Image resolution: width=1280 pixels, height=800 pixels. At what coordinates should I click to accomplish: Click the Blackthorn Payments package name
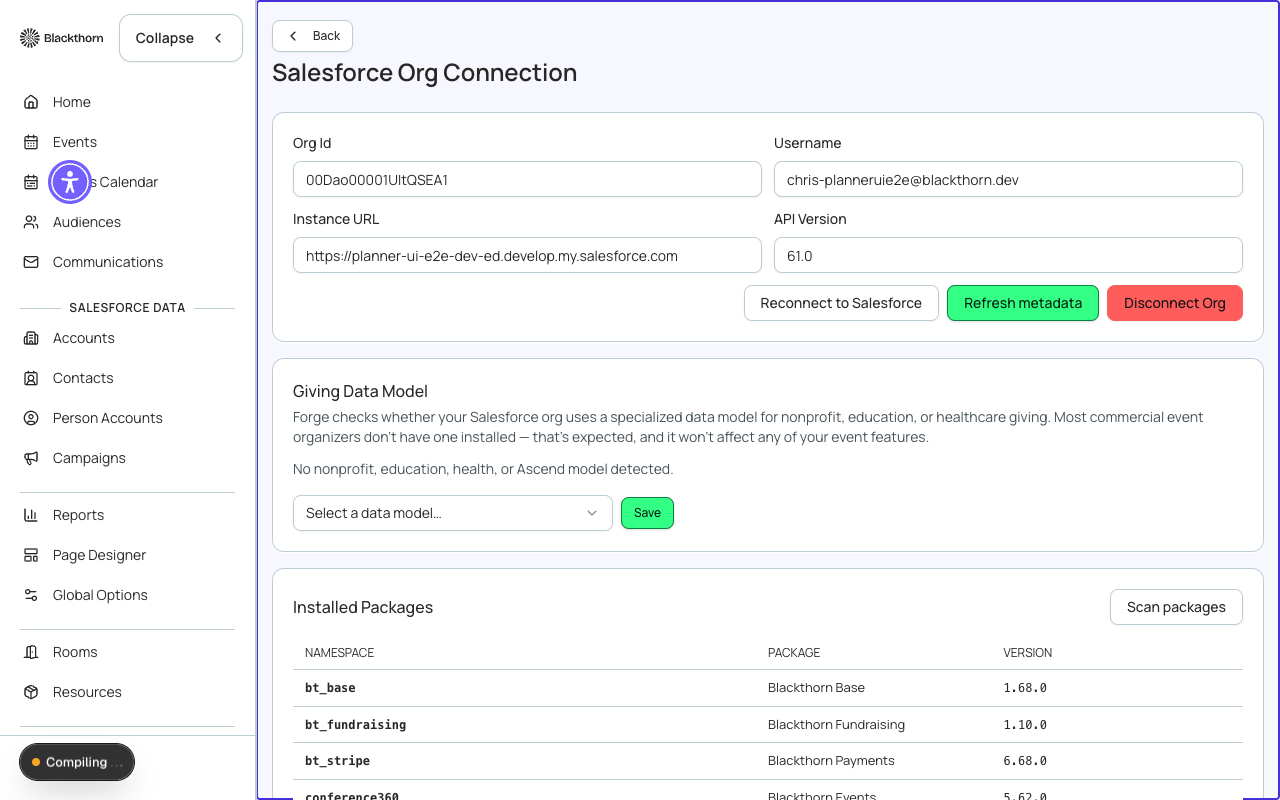(831, 761)
